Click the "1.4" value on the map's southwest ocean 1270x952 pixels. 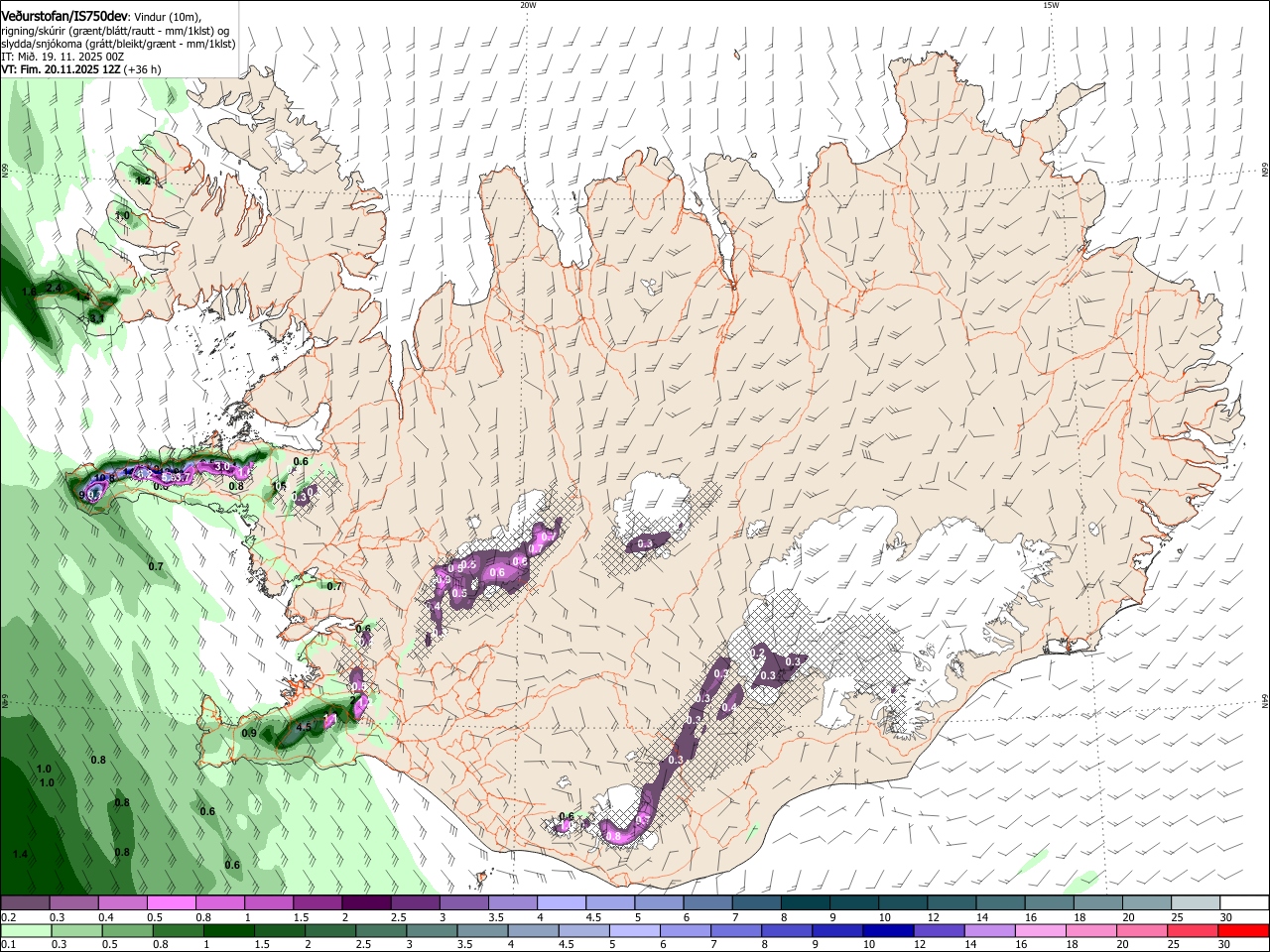20,854
